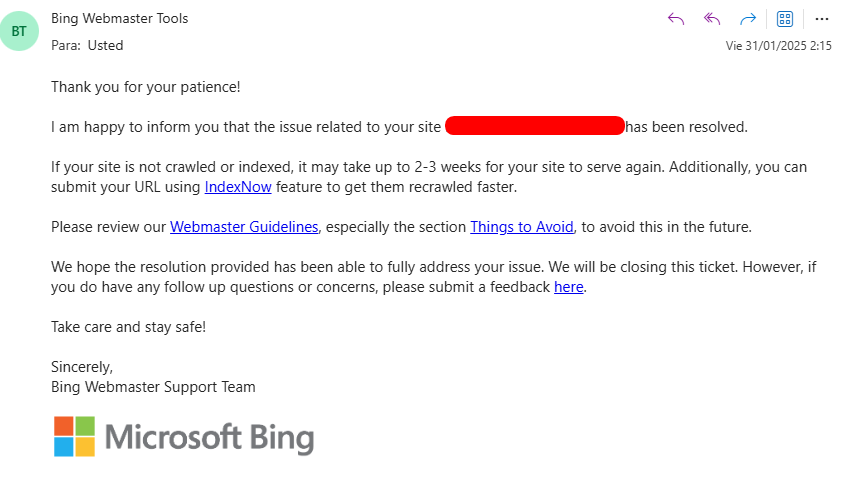Click the "Thank you for your patience!" line
Image resolution: width=855 pixels, height=482 pixels.
pos(146,87)
